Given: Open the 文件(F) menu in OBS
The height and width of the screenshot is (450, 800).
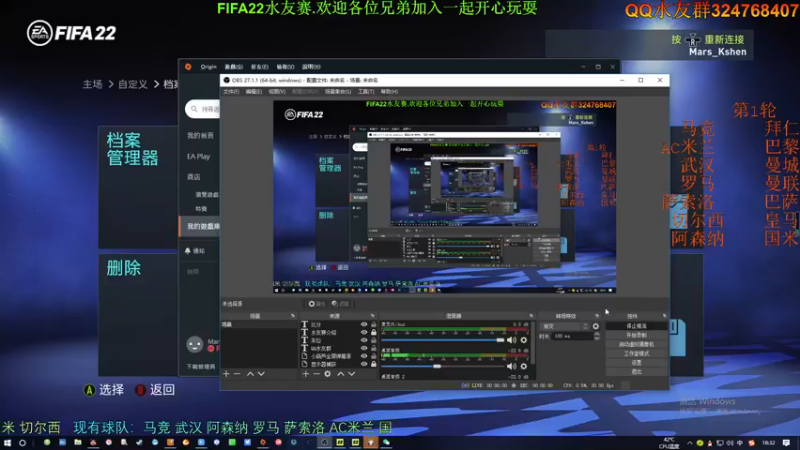Looking at the screenshot, I should (x=231, y=92).
